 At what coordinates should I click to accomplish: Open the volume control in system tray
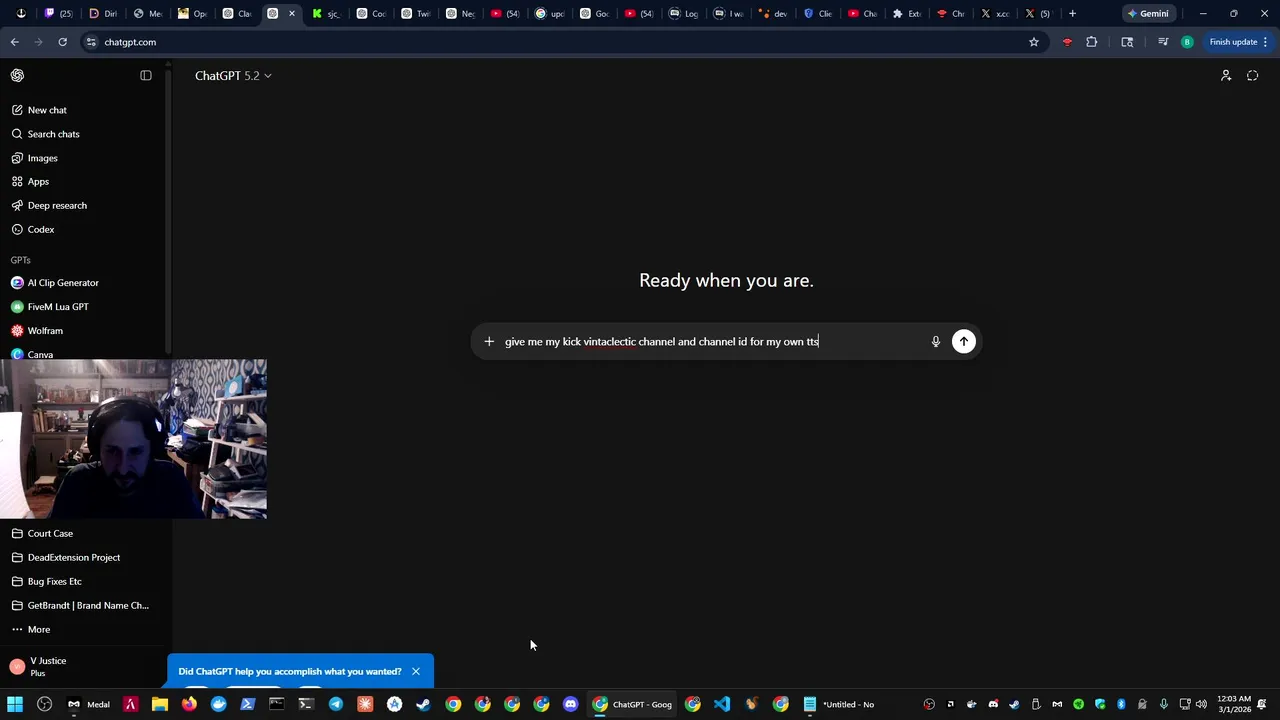[1201, 705]
